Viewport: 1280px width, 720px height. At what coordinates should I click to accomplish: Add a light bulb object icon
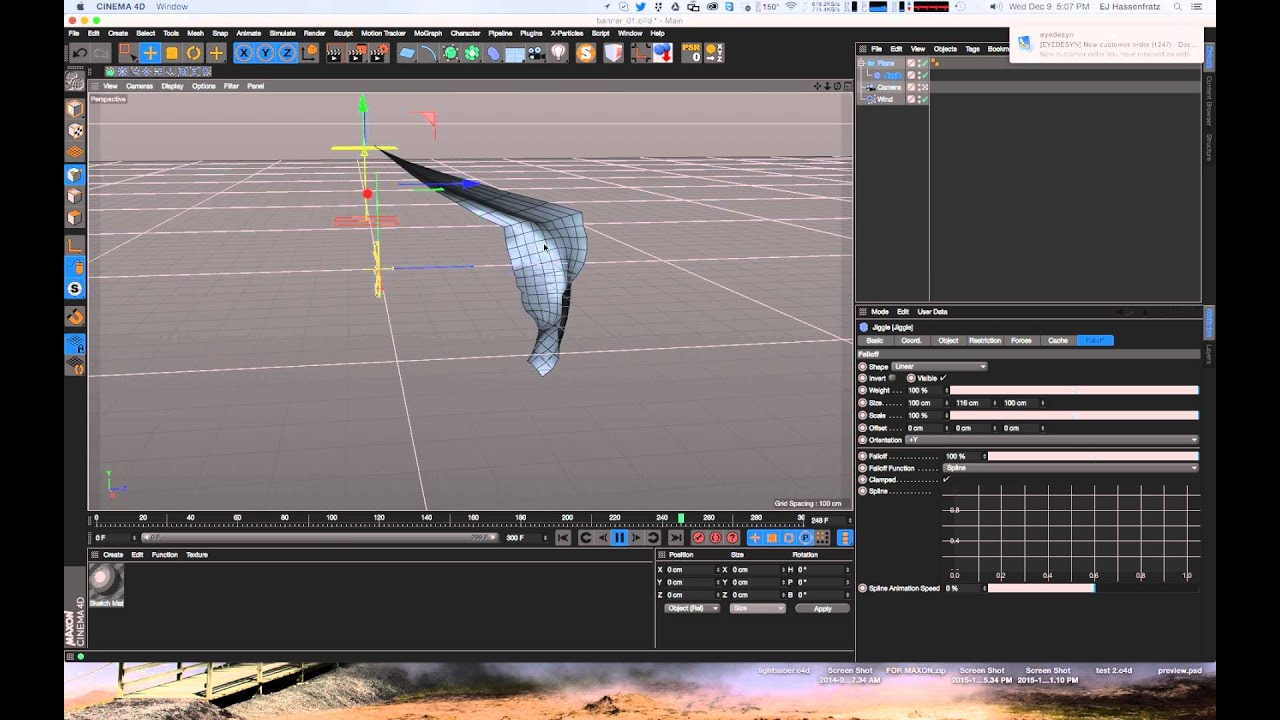click(559, 53)
